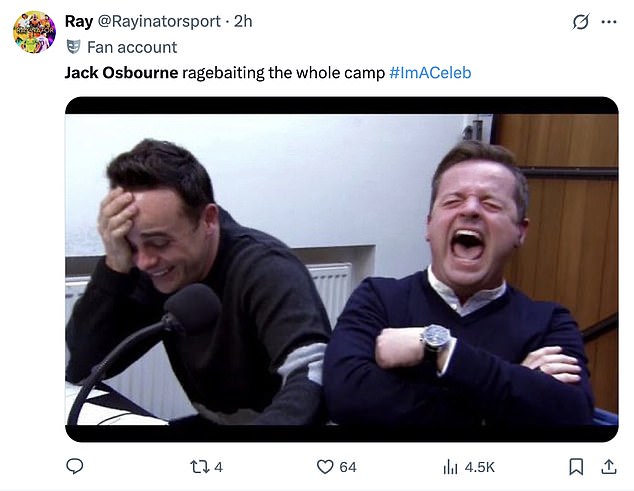Click the display name "Ray"
The image size is (634, 491).
point(79,21)
